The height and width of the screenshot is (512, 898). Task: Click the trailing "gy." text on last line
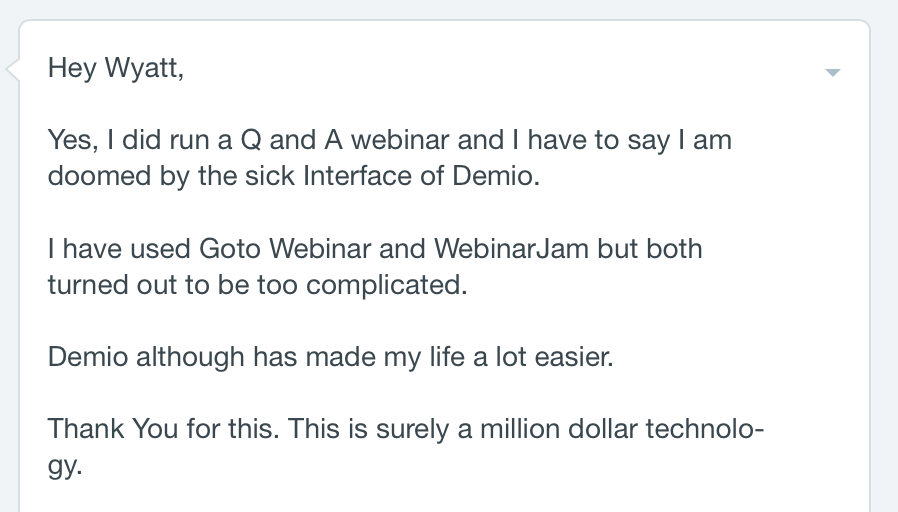[x=65, y=466]
